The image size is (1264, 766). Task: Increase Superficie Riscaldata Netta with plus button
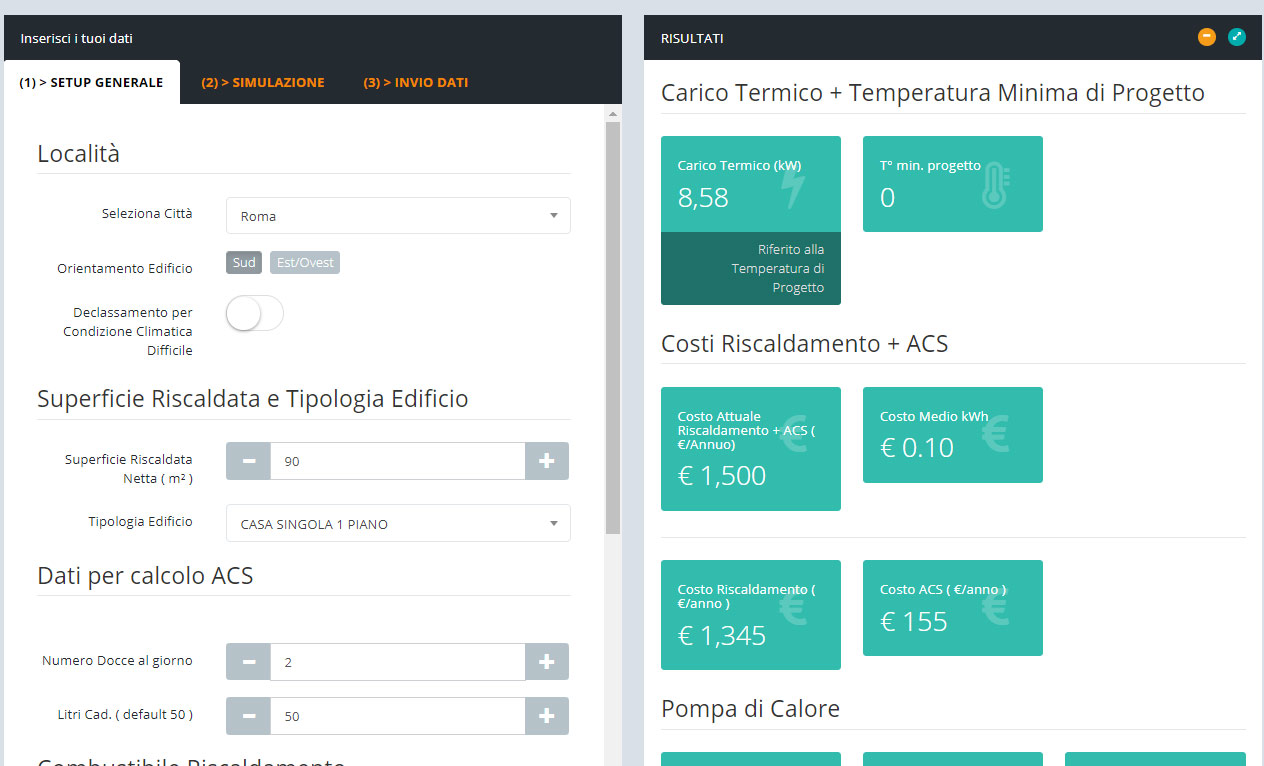click(547, 461)
